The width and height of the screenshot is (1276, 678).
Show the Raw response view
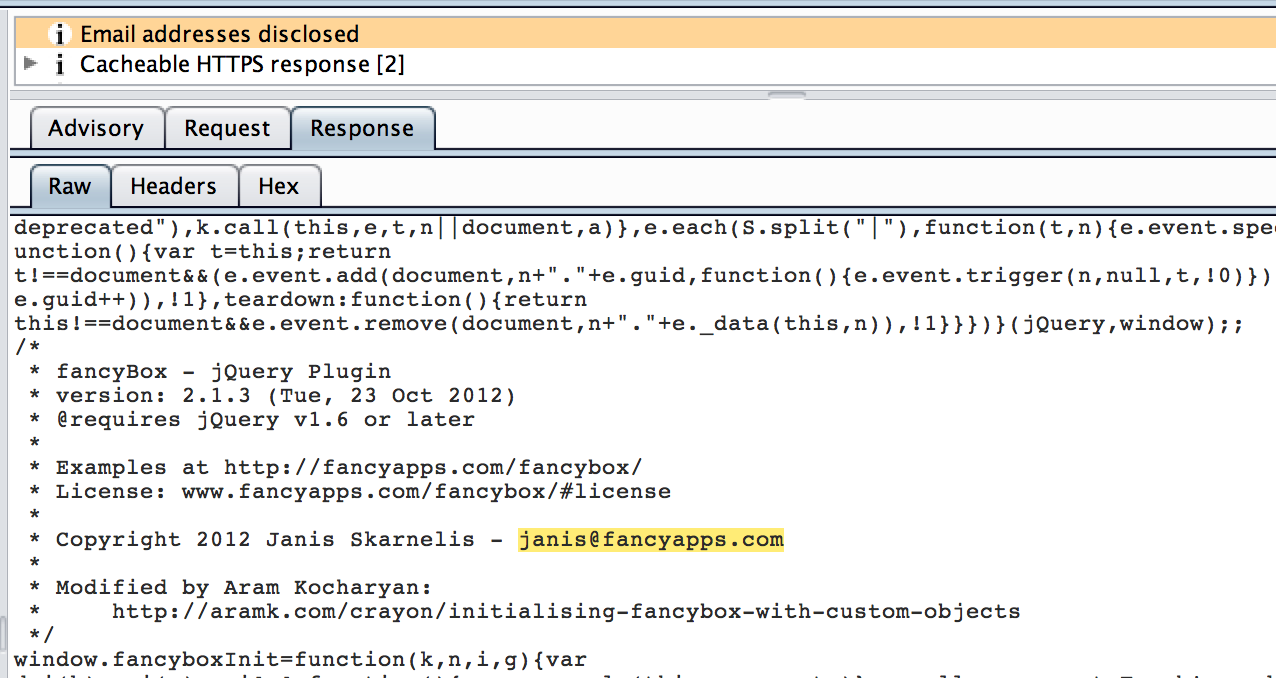[69, 187]
